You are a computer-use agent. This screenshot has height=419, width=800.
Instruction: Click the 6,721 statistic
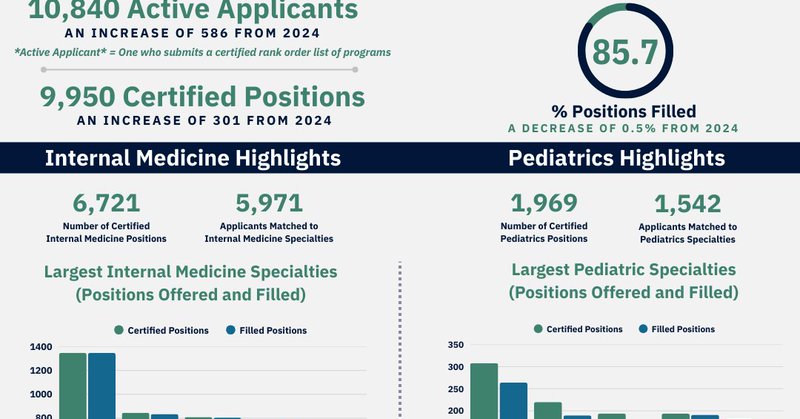(106, 203)
